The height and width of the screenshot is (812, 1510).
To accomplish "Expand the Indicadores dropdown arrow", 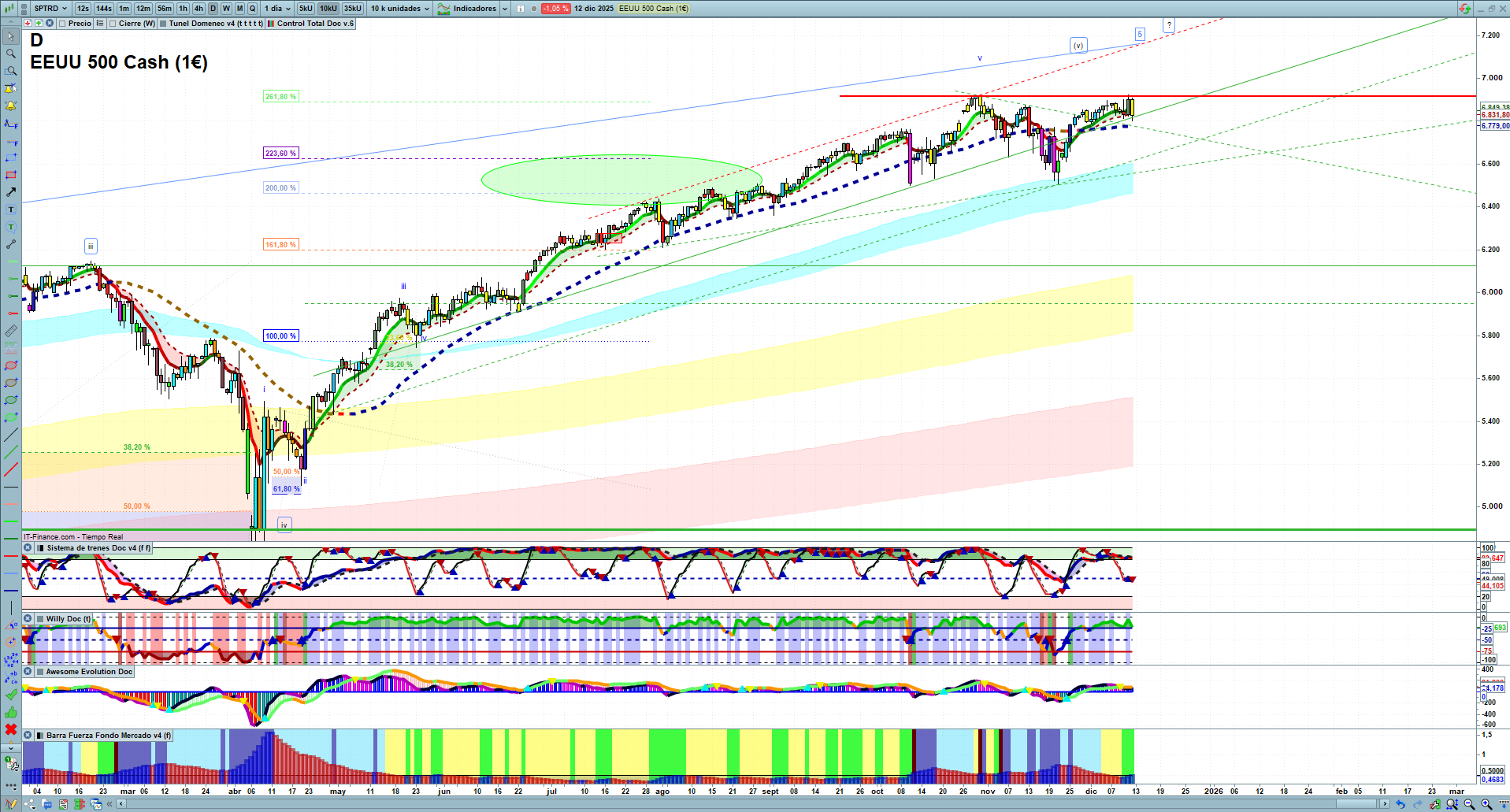I will (504, 9).
